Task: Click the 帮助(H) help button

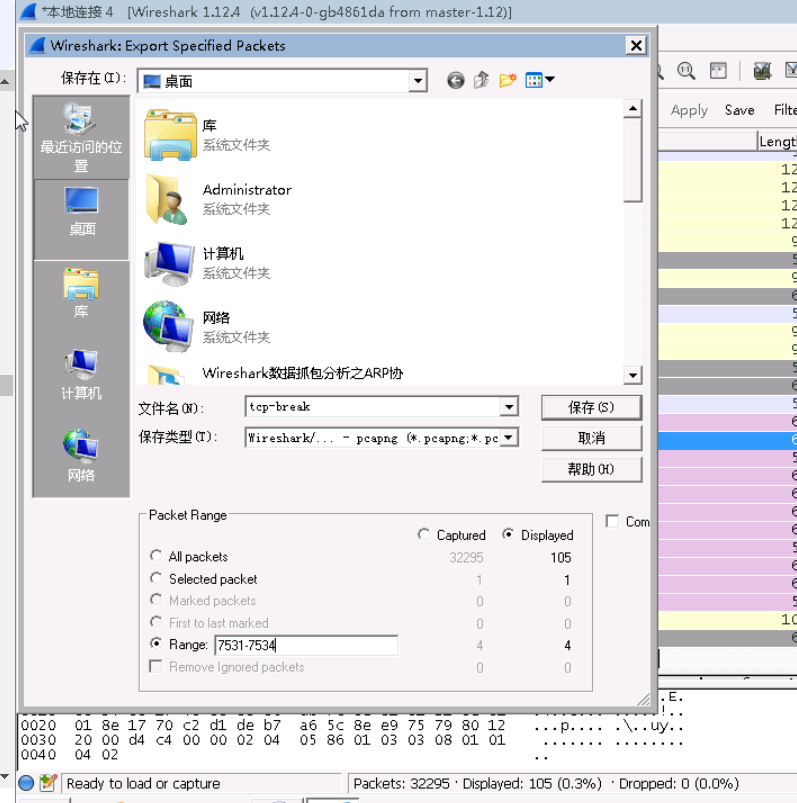Action: (x=591, y=469)
